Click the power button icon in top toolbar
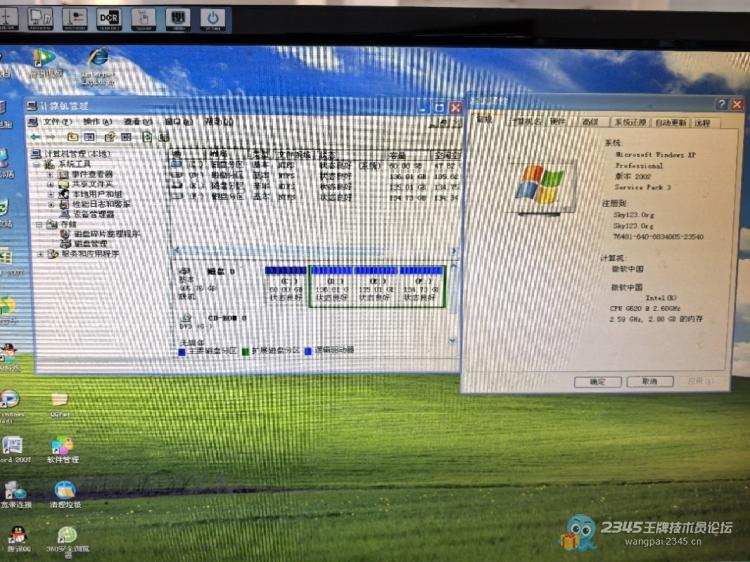Viewport: 750px width, 562px height. 211,17
